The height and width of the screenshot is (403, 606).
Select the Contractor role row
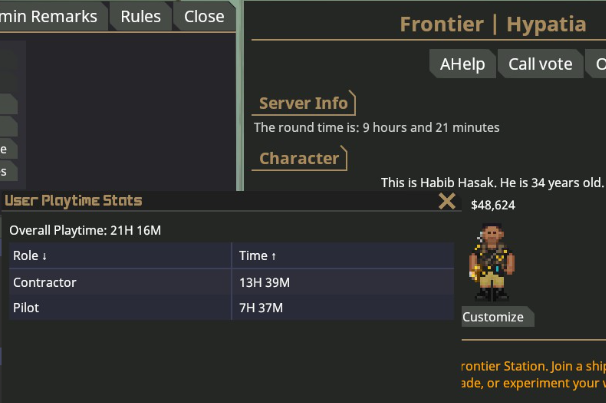pos(231,282)
